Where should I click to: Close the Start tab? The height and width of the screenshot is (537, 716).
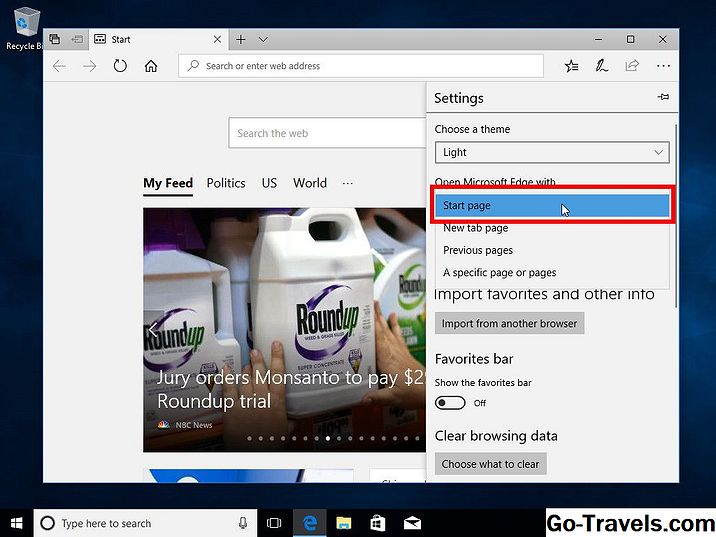tap(217, 39)
